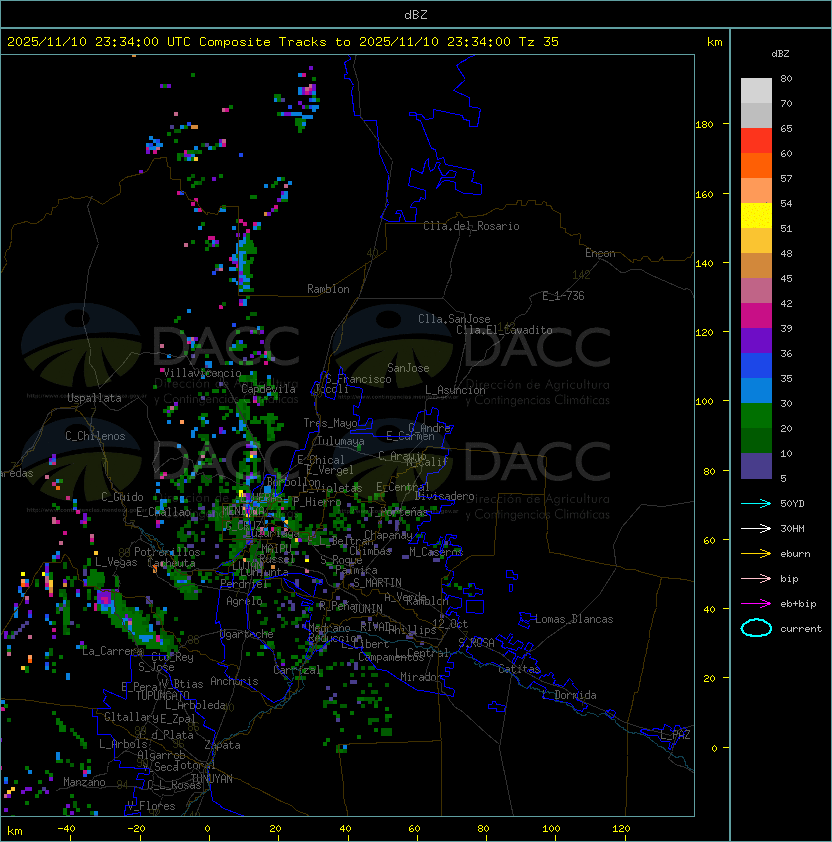Click the 'Clla.del_Rosario' map label
The width and height of the screenshot is (832, 842).
[x=471, y=226]
